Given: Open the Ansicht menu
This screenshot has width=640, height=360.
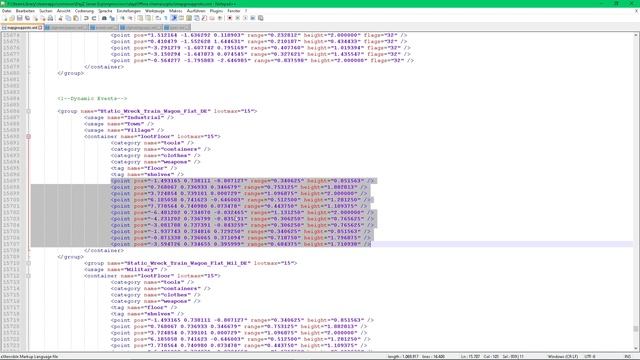Looking at the screenshot, I should tap(64, 11).
